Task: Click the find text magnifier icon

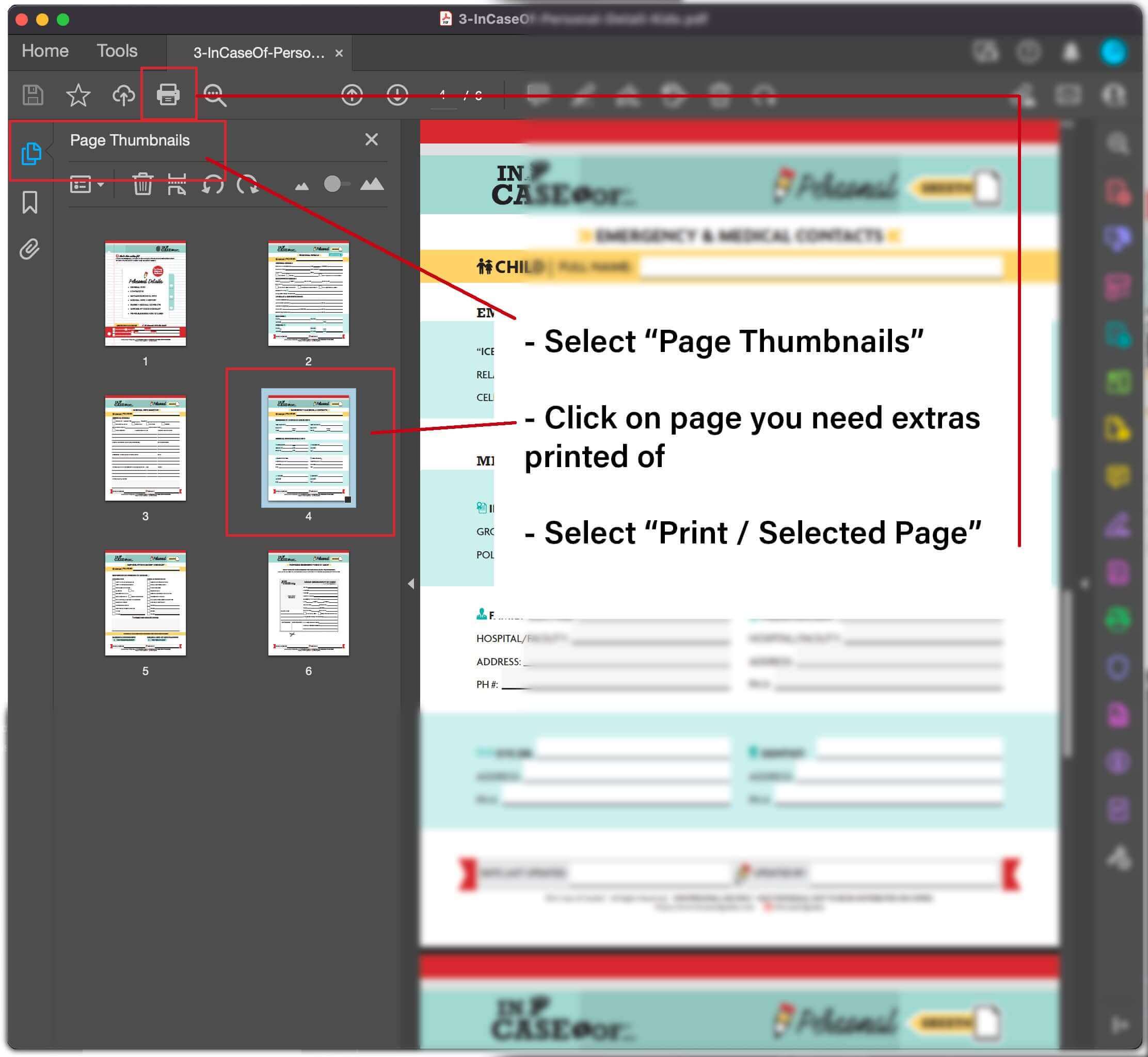Action: pyautogui.click(x=215, y=95)
